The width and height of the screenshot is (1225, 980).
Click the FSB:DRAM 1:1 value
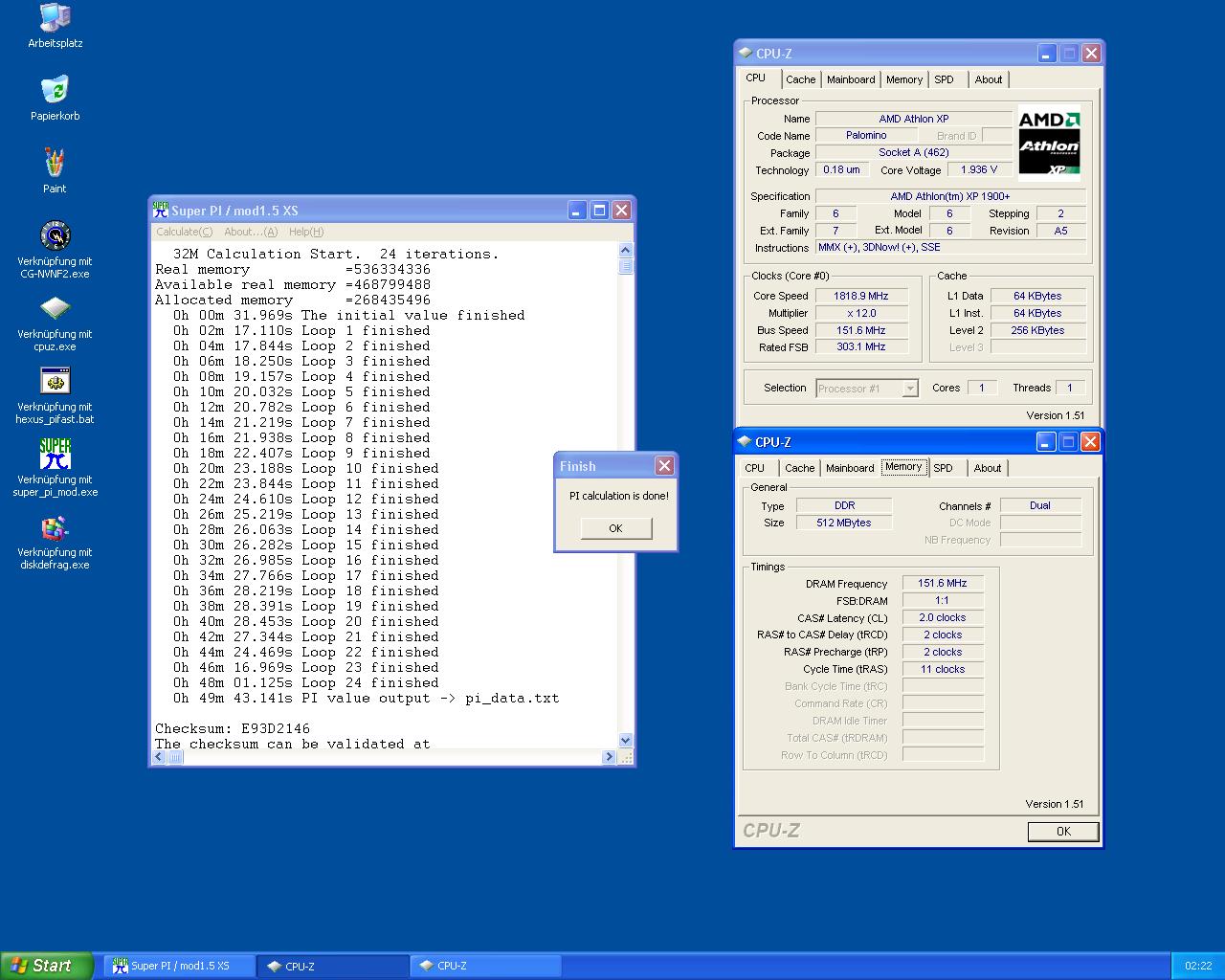[x=943, y=600]
